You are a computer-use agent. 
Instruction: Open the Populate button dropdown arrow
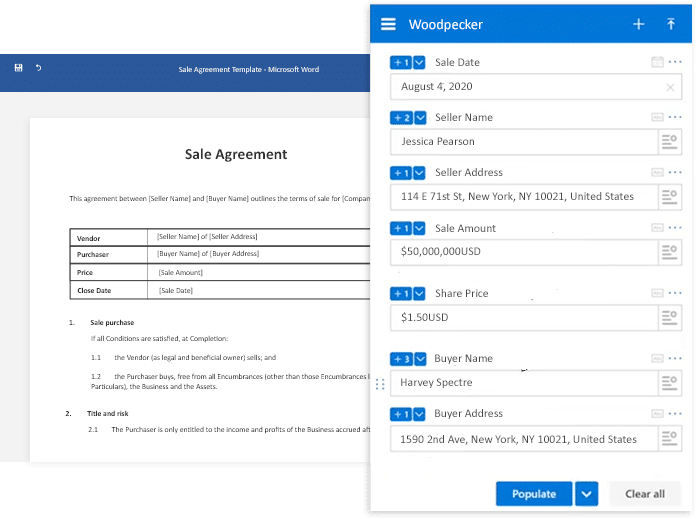click(x=587, y=494)
